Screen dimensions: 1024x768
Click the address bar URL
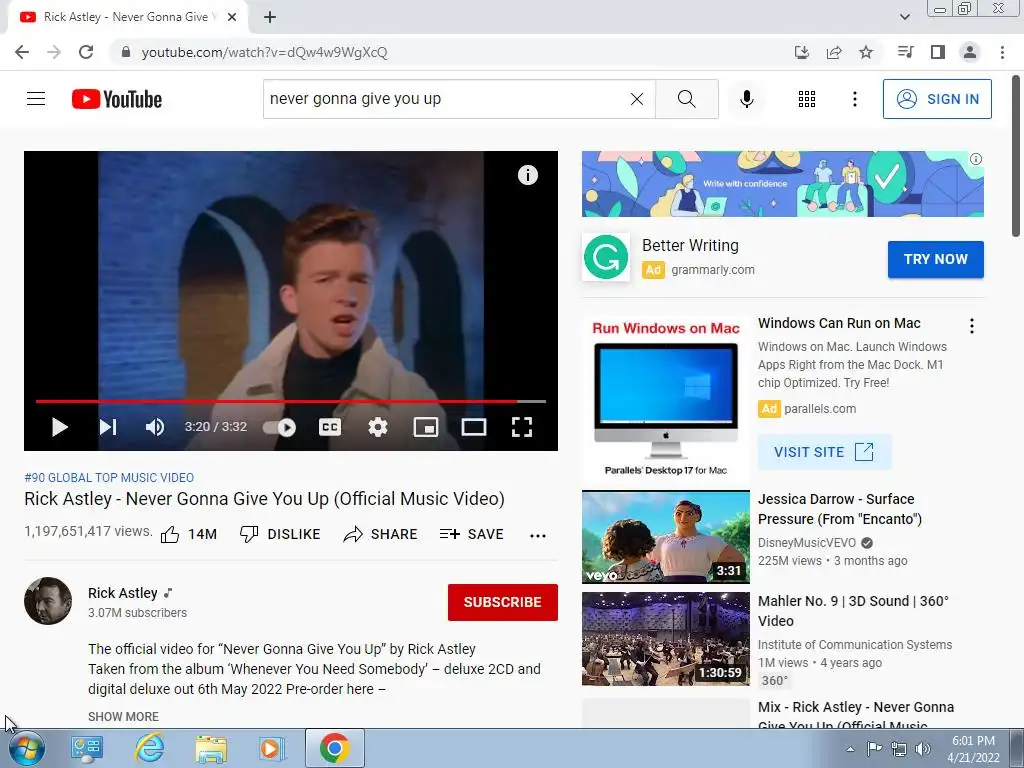[x=264, y=52]
